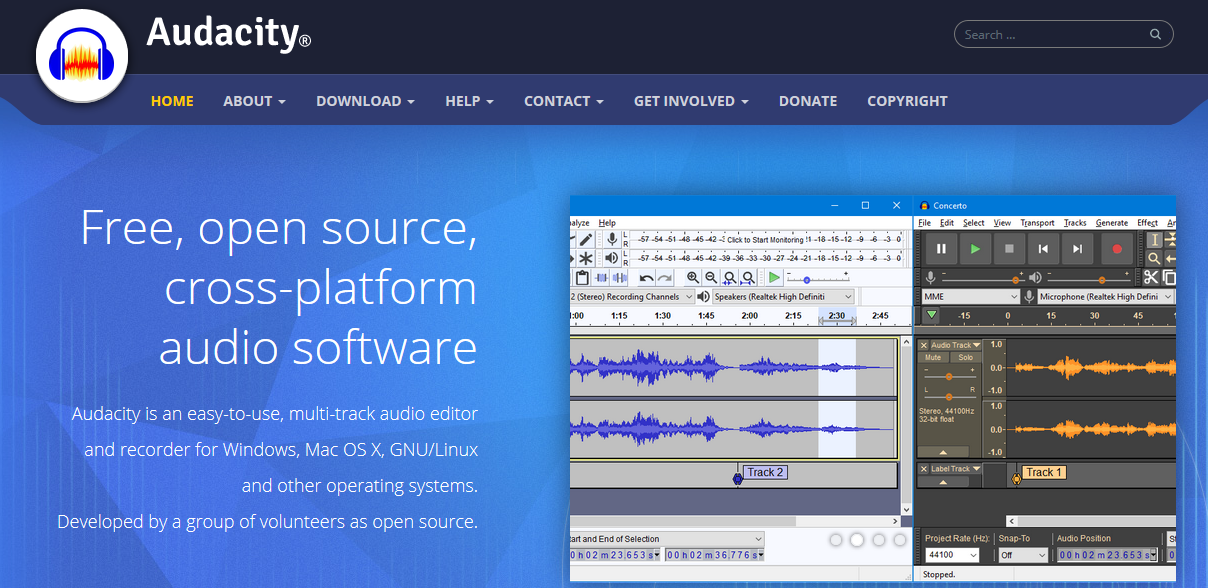Open the Speakers playback device dropdown
Viewport: 1208px width, 588px height.
tap(784, 297)
